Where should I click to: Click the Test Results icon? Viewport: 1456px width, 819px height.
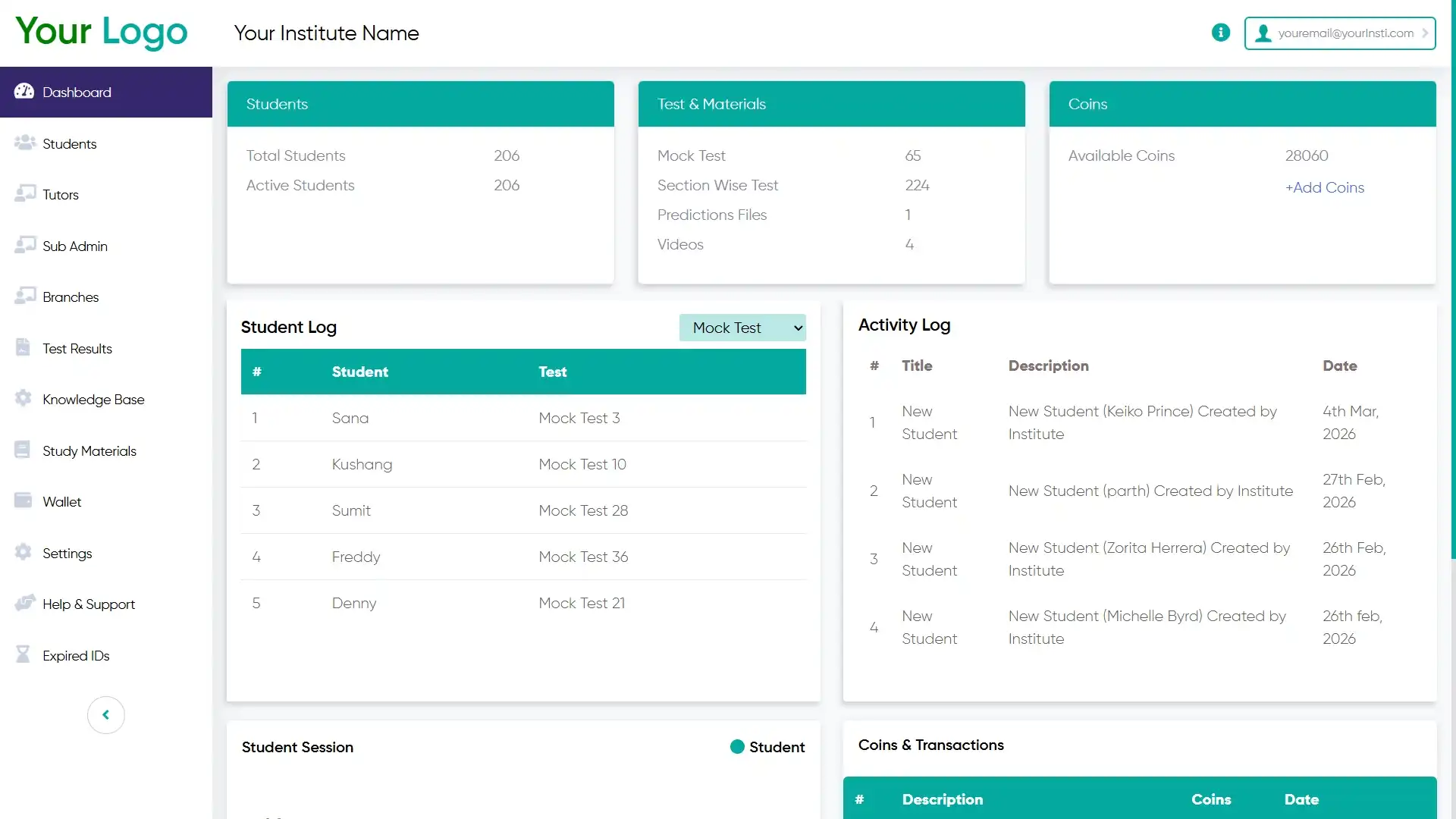(23, 347)
